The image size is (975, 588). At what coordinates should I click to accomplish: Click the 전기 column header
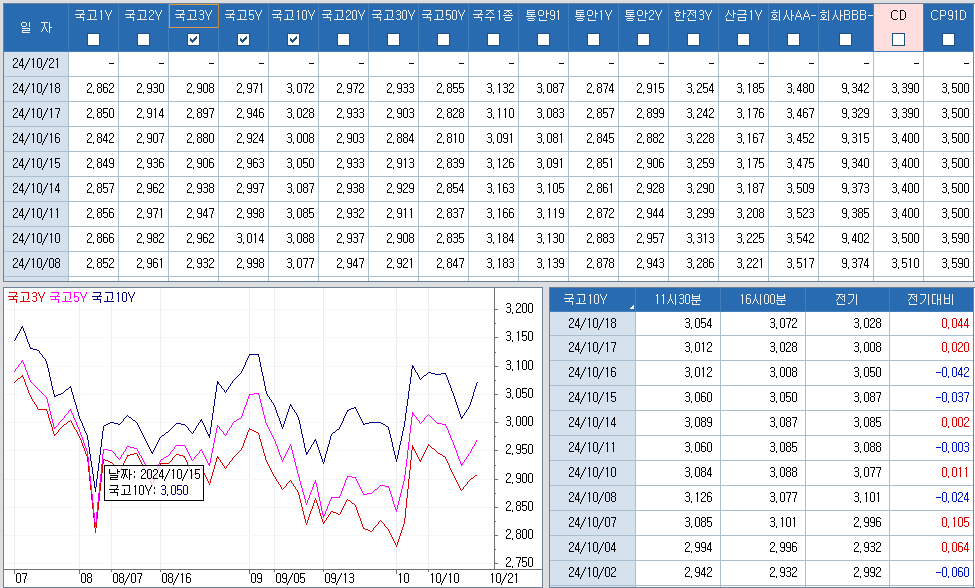pyautogui.click(x=846, y=299)
